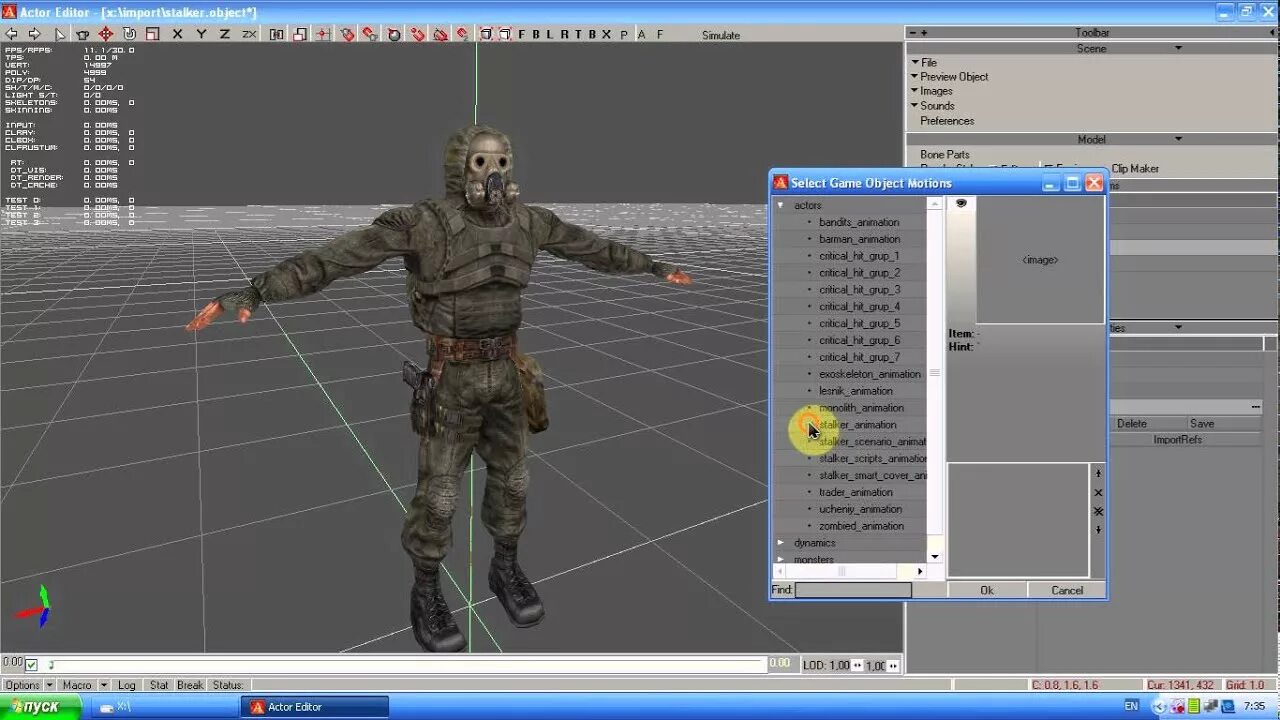Viewport: 1280px width, 720px height.
Task: Collapse the Scene panel header arrow
Action: coord(1178,48)
